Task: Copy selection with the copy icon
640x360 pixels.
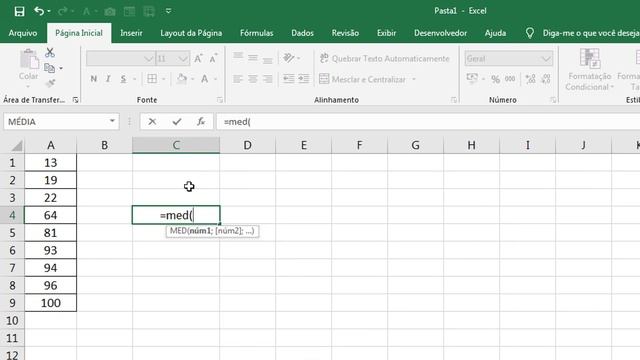Action: click(x=49, y=68)
